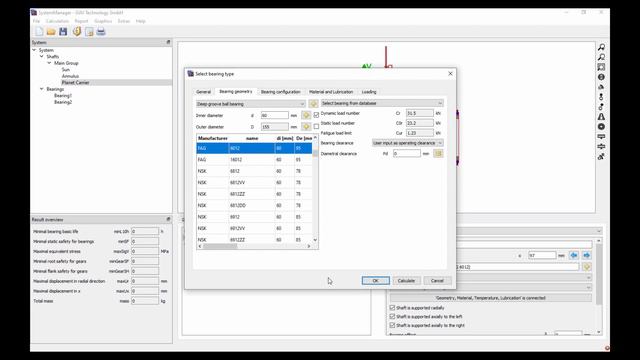The height and width of the screenshot is (360, 640).
Task: Switch to the Bearing configuration tab
Action: [x=280, y=92]
